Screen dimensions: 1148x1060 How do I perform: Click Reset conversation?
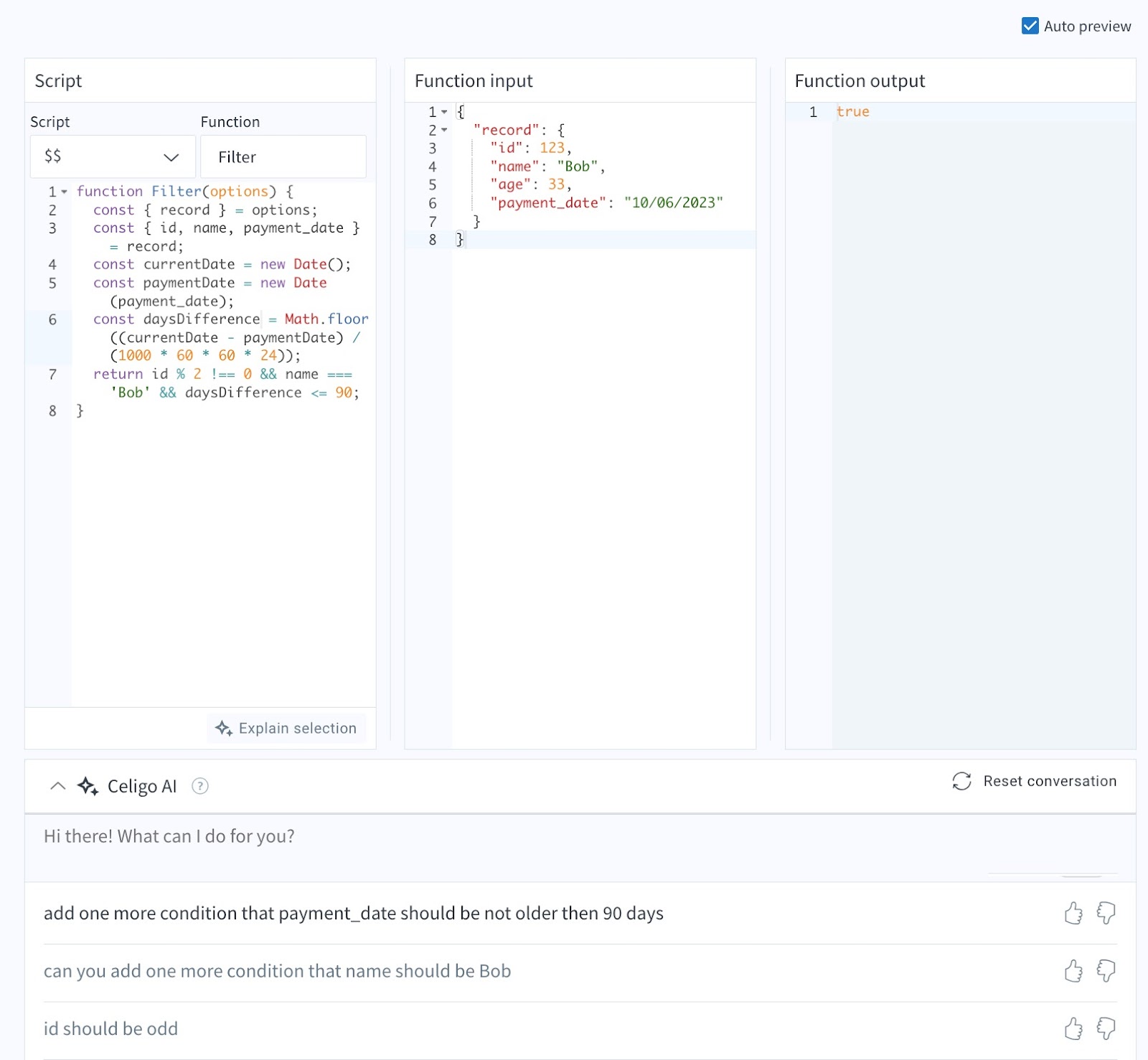point(1034,781)
